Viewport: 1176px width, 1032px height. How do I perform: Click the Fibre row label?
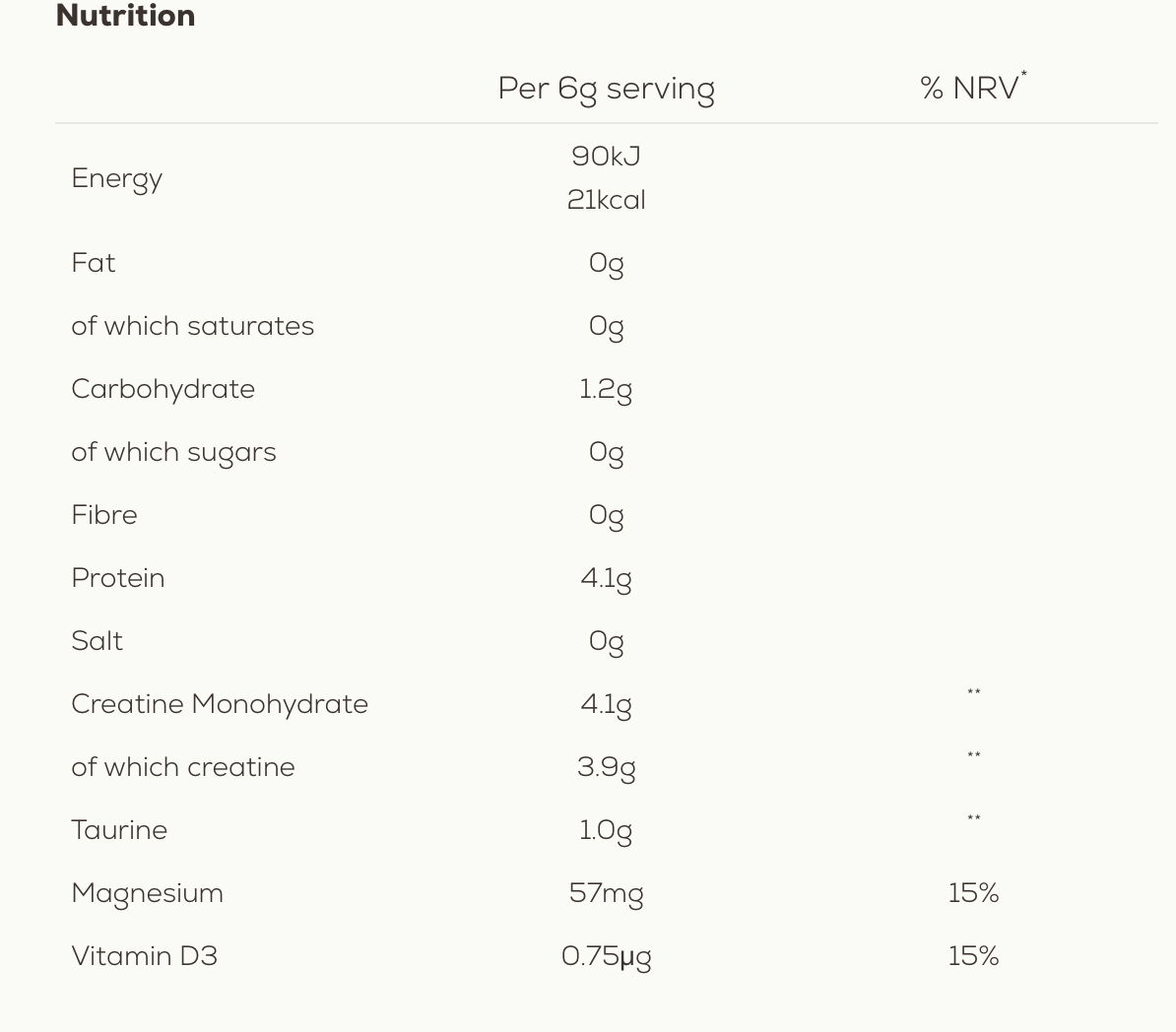click(x=104, y=515)
